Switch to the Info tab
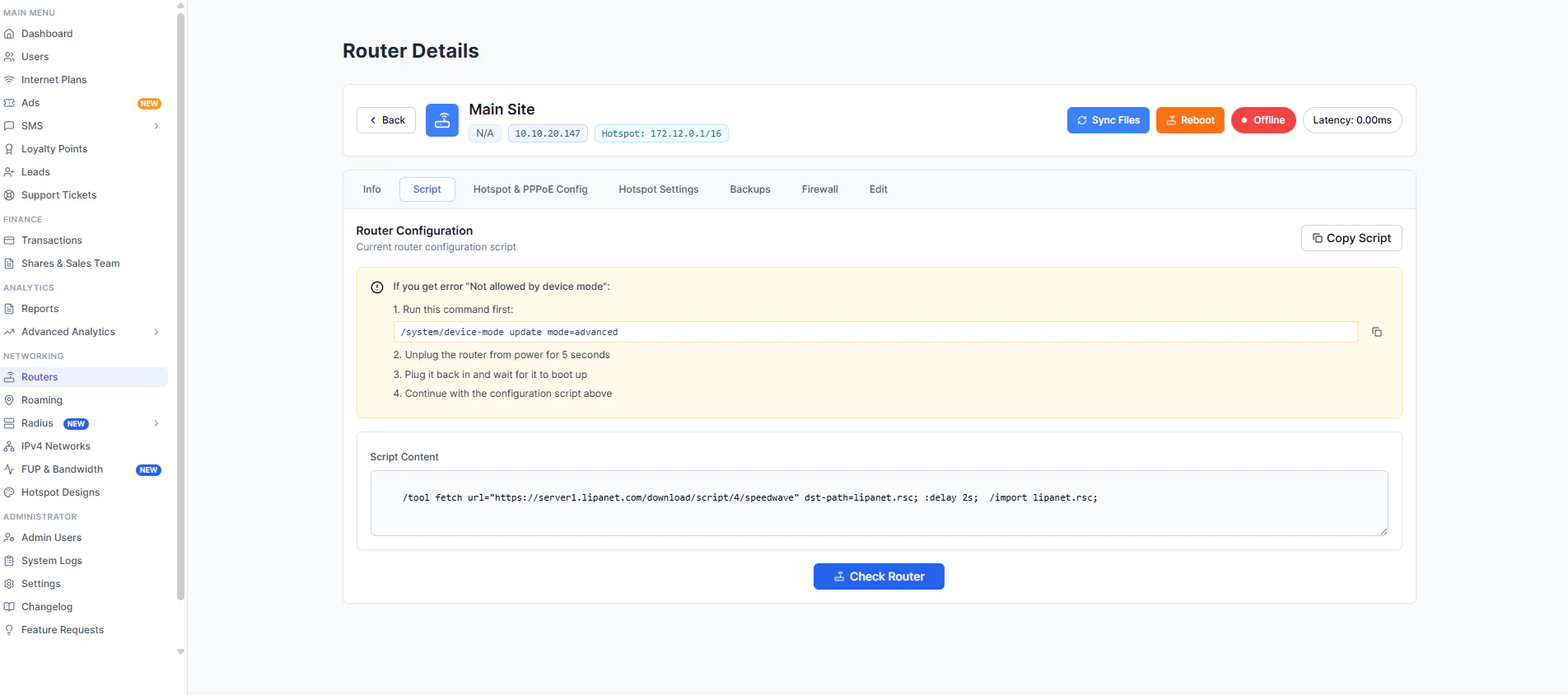Screen dimensions: 1568x695 pyautogui.click(x=372, y=189)
